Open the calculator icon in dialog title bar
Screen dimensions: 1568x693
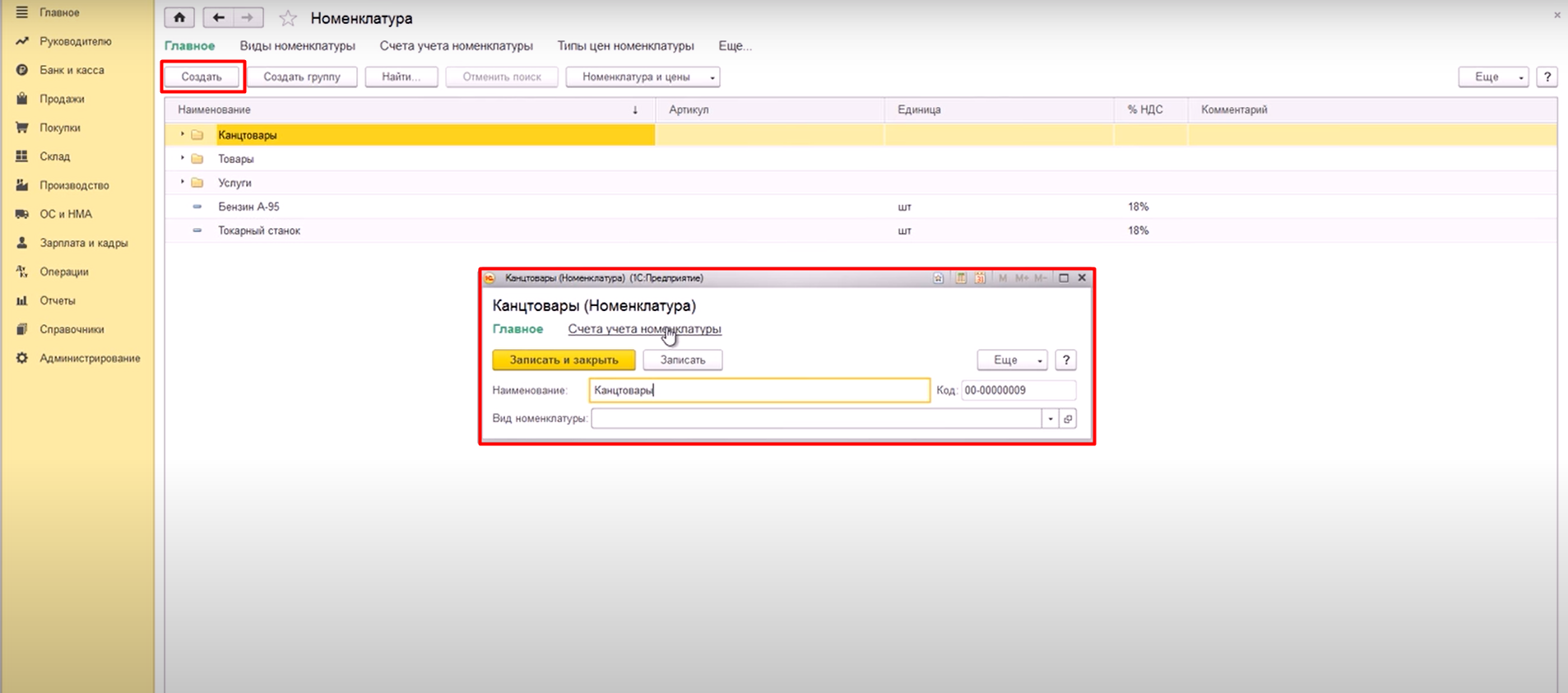point(961,278)
